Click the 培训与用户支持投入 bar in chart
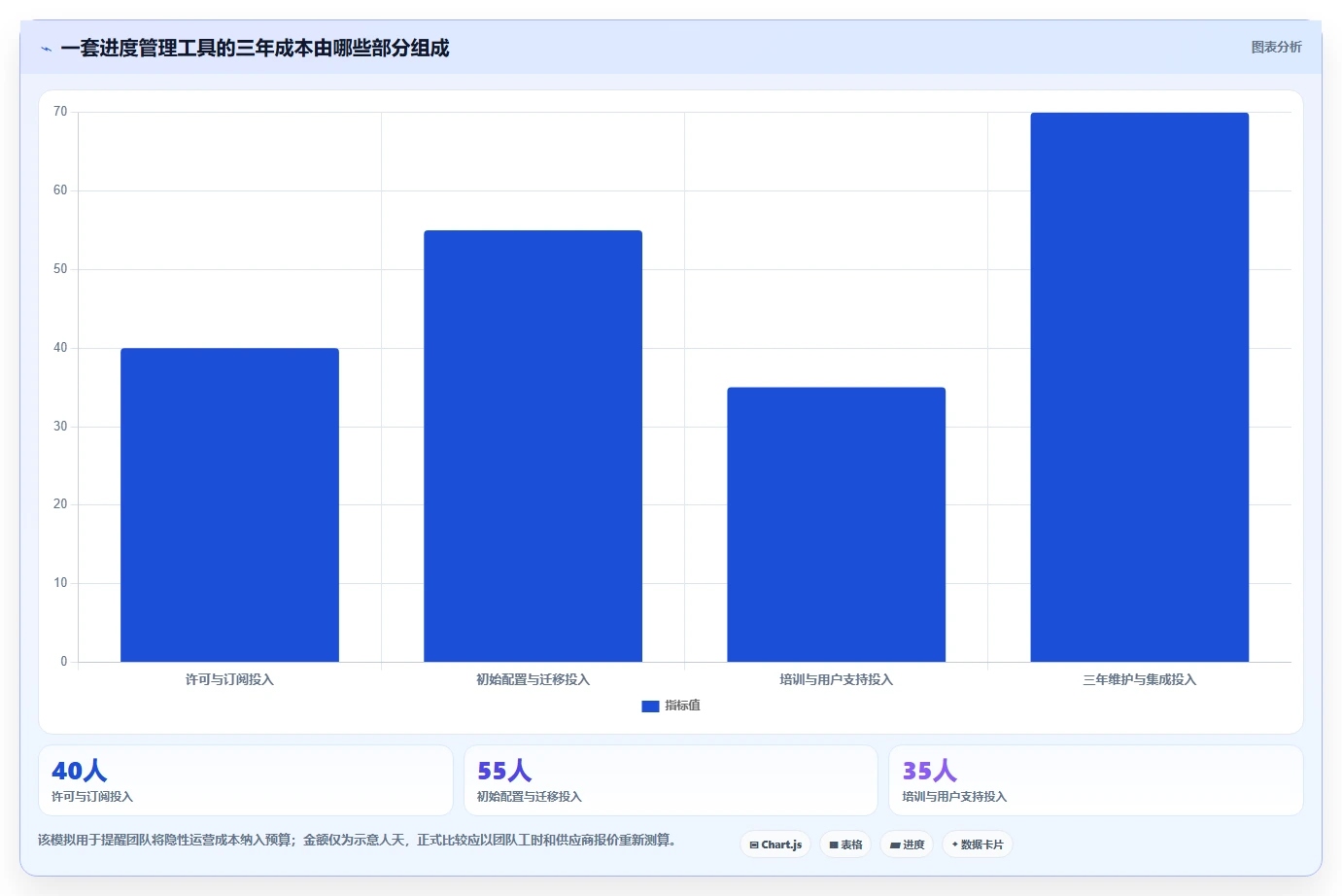 836,525
